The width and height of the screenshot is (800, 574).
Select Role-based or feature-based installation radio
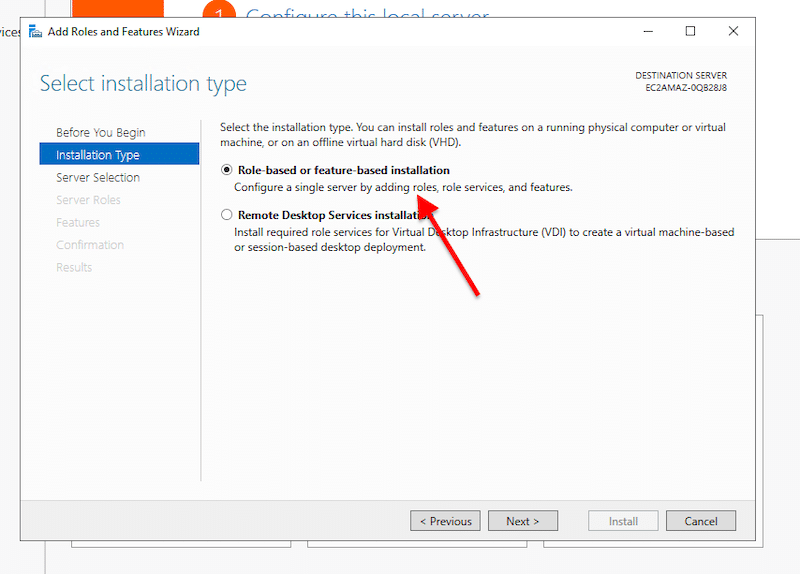click(227, 170)
